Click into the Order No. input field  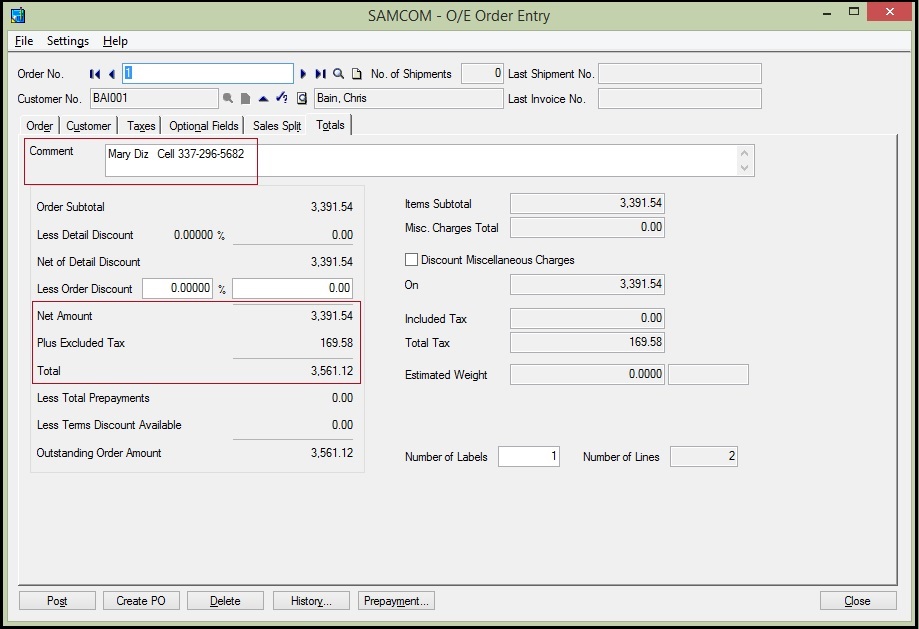(x=208, y=74)
